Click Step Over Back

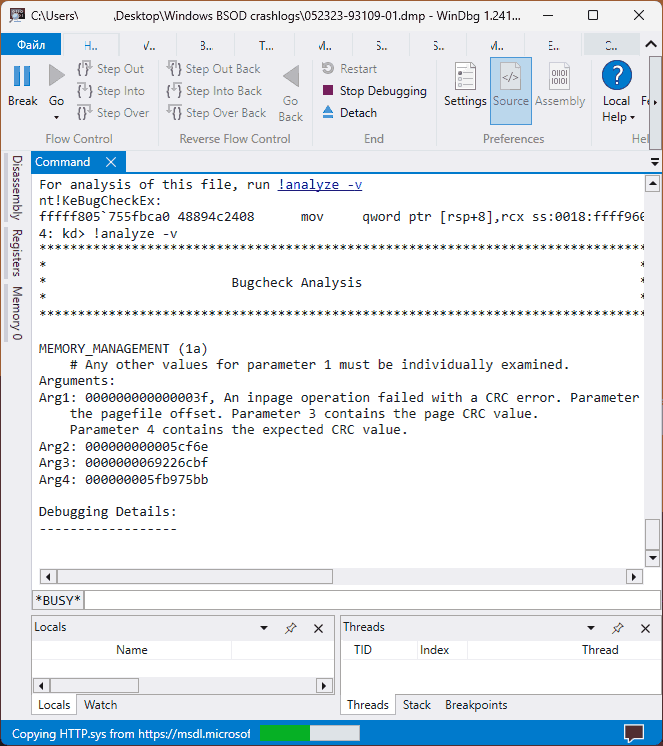coord(216,113)
